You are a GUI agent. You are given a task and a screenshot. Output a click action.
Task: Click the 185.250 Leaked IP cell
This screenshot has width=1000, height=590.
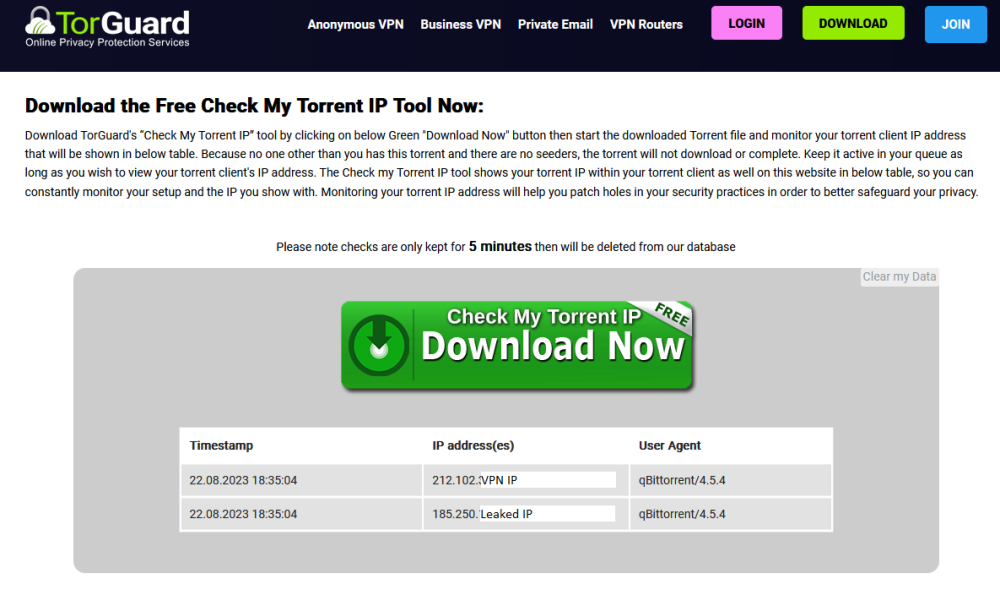coord(524,514)
